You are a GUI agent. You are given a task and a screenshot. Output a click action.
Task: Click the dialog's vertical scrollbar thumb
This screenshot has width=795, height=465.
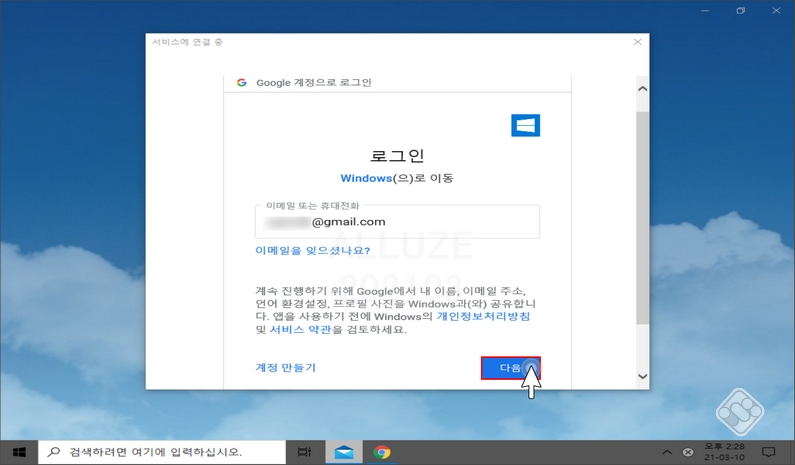(642, 218)
